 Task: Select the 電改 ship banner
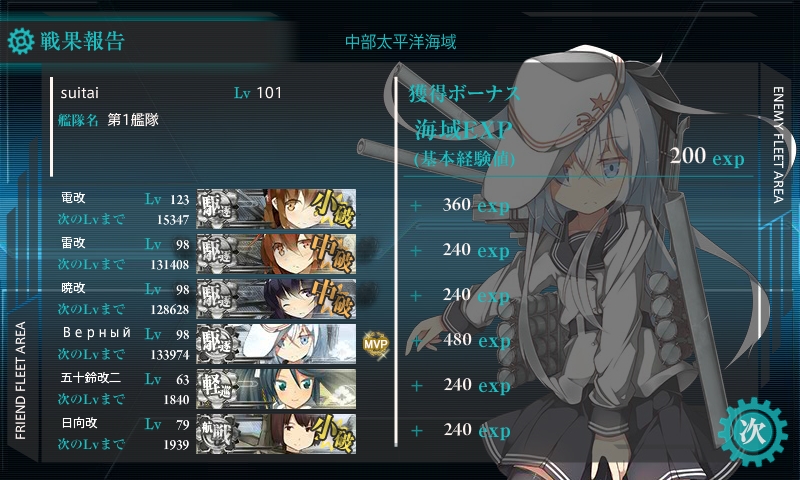[276, 209]
